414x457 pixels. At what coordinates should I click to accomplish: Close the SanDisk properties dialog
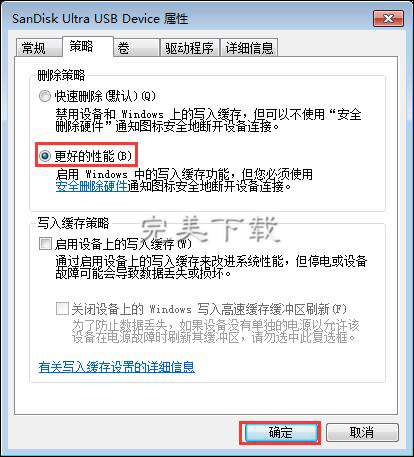[388, 18]
